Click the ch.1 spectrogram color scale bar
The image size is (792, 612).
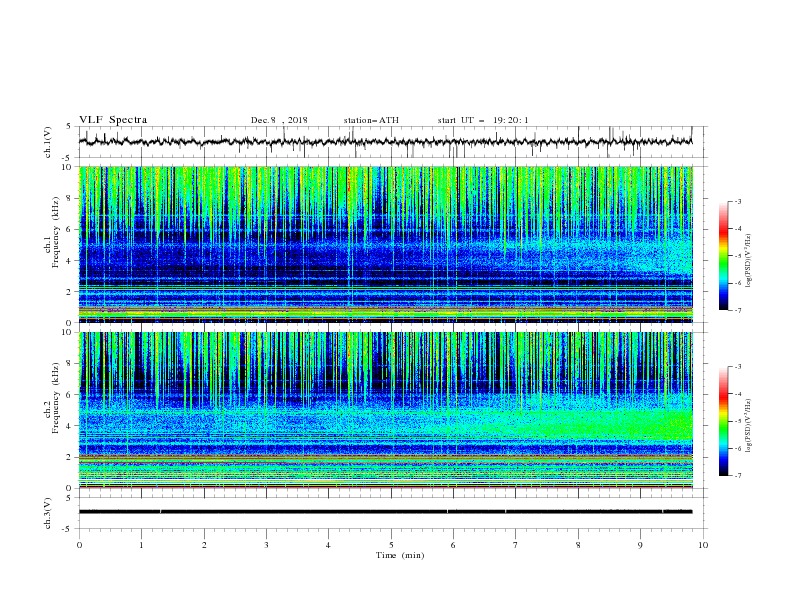723,256
